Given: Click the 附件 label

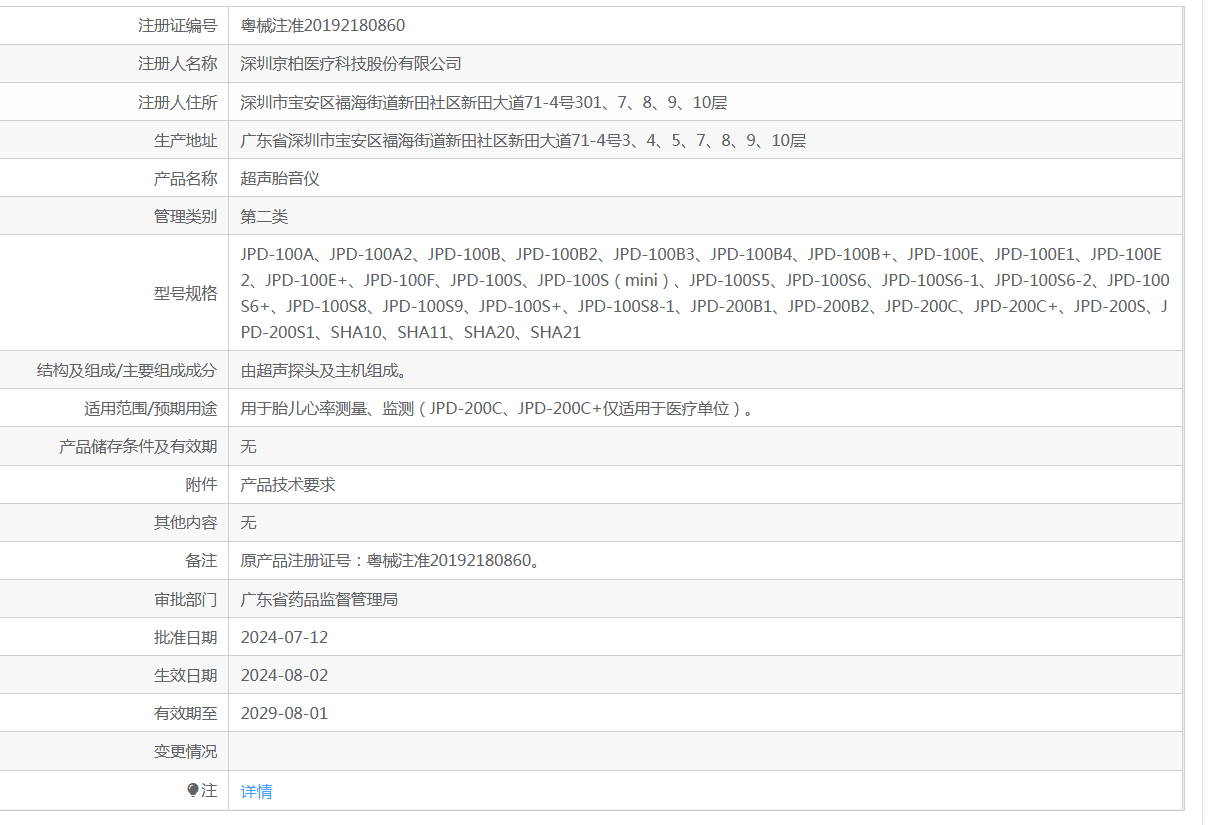Looking at the screenshot, I should click(x=201, y=484).
